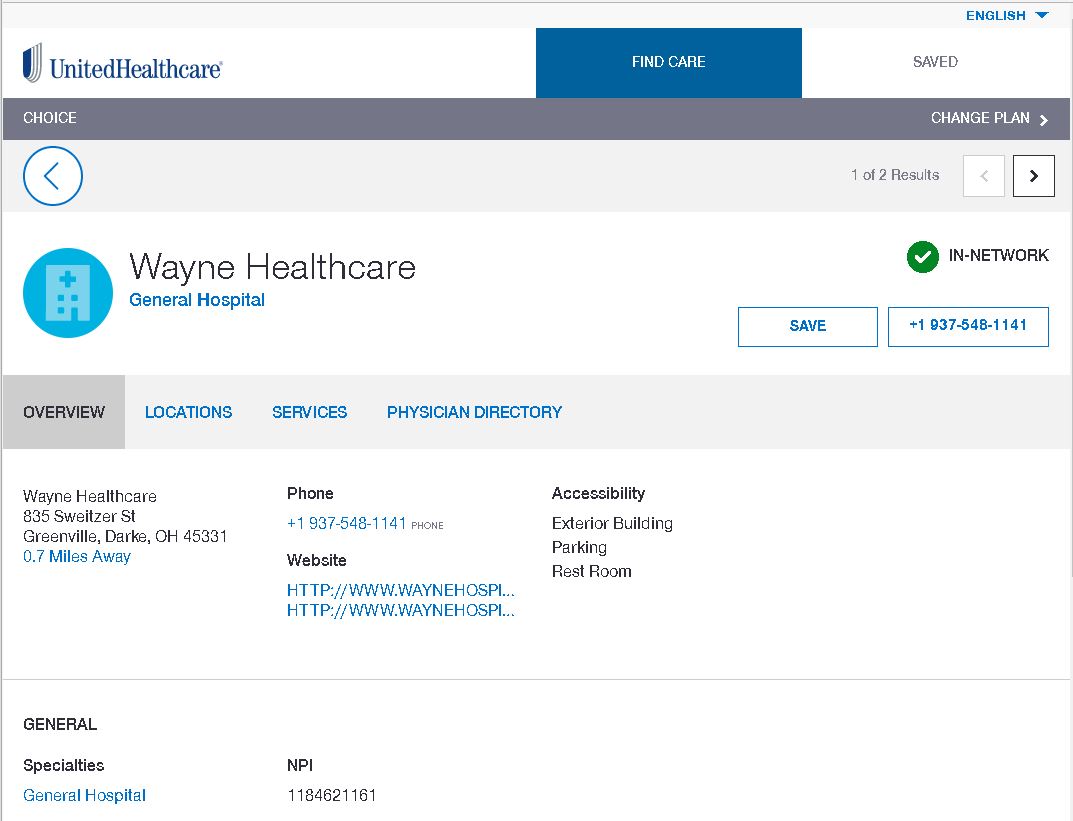Switch to the PHYSICIAN DIRECTORY tab
The width and height of the screenshot is (1073, 821).
[x=474, y=412]
